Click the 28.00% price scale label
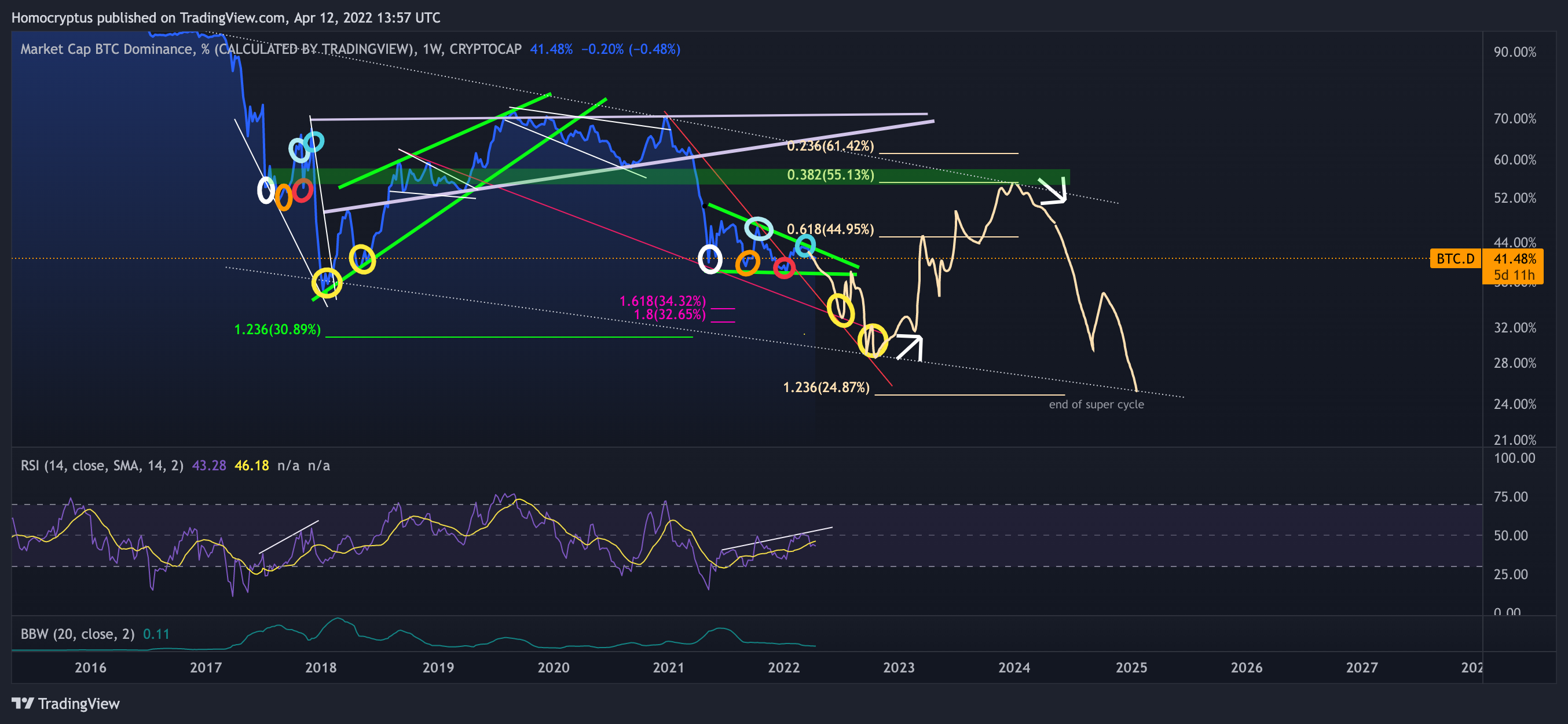Screen dimensions: 1568x724 (x=1514, y=363)
